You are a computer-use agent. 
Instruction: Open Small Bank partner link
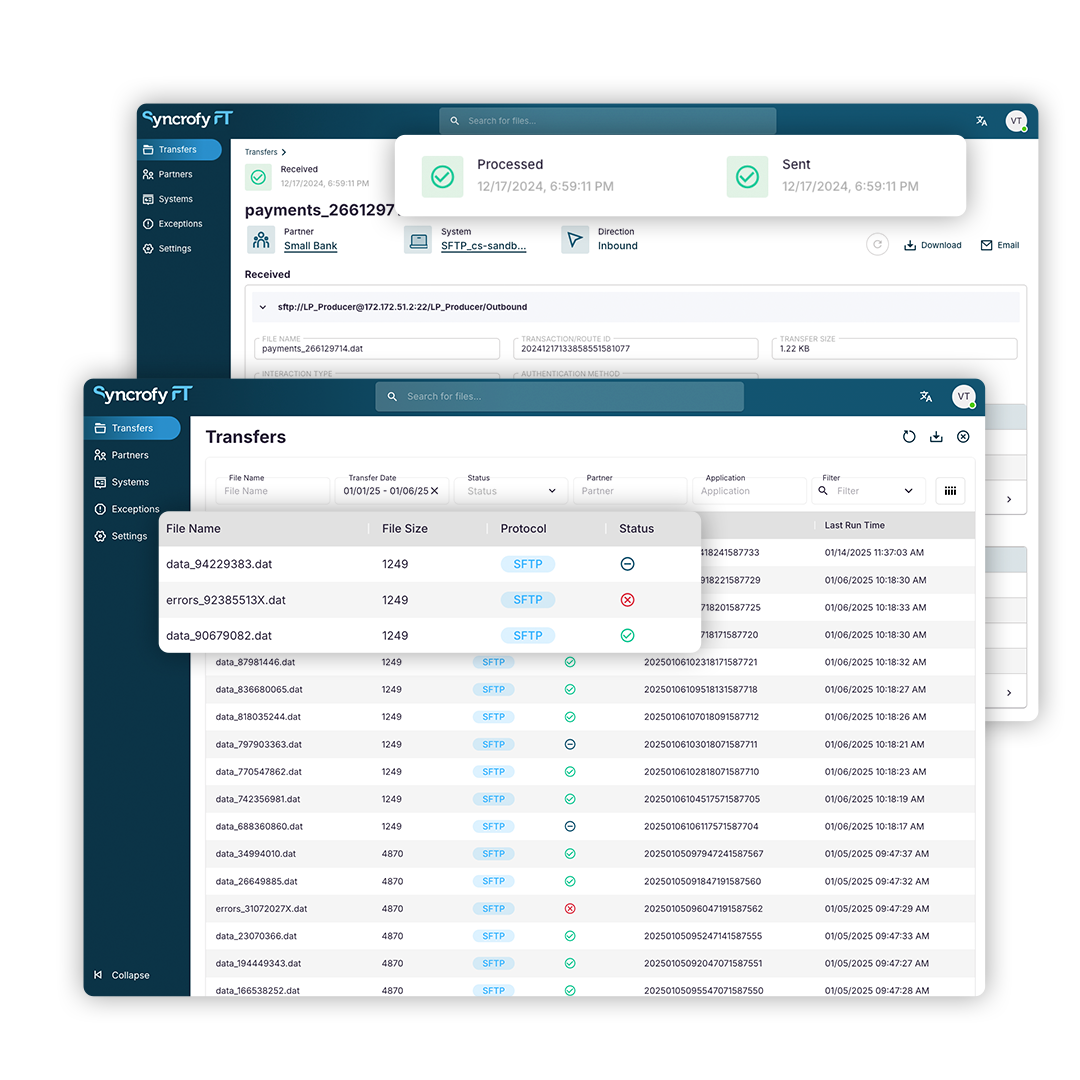311,246
